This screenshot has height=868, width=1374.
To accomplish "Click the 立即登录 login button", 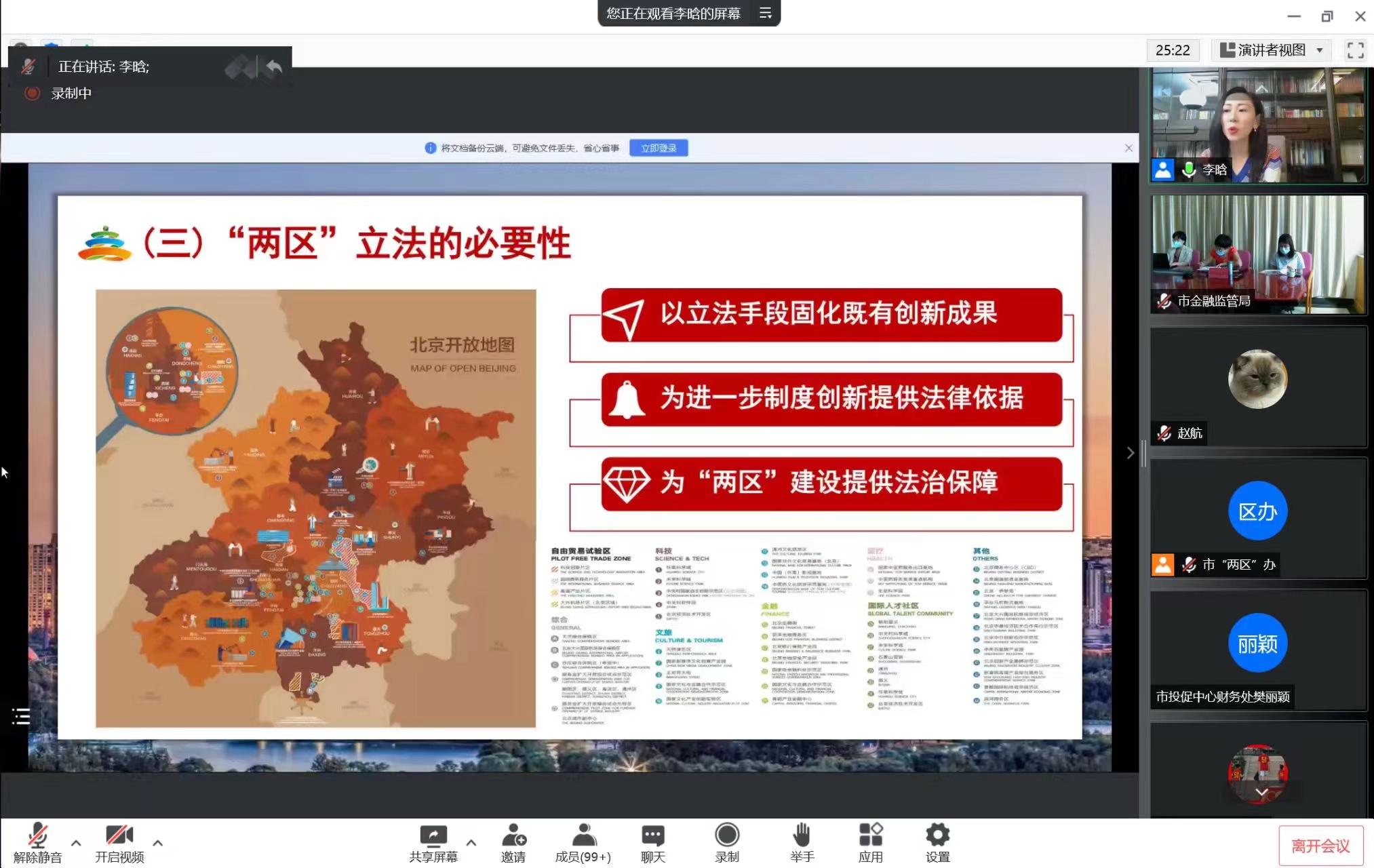I will tap(659, 147).
